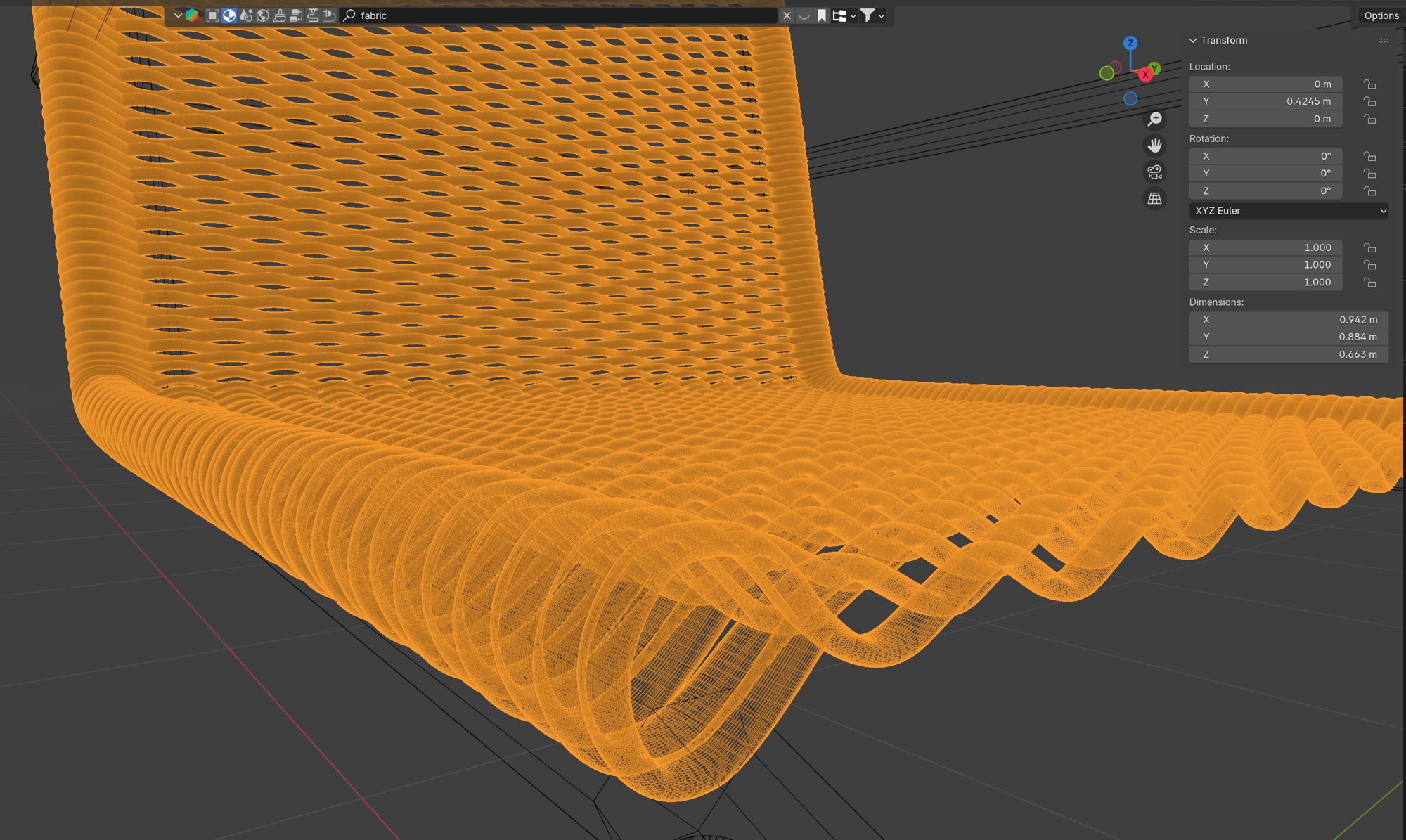Click the pan view hand icon
This screenshot has width=1406, height=840.
[x=1154, y=146]
